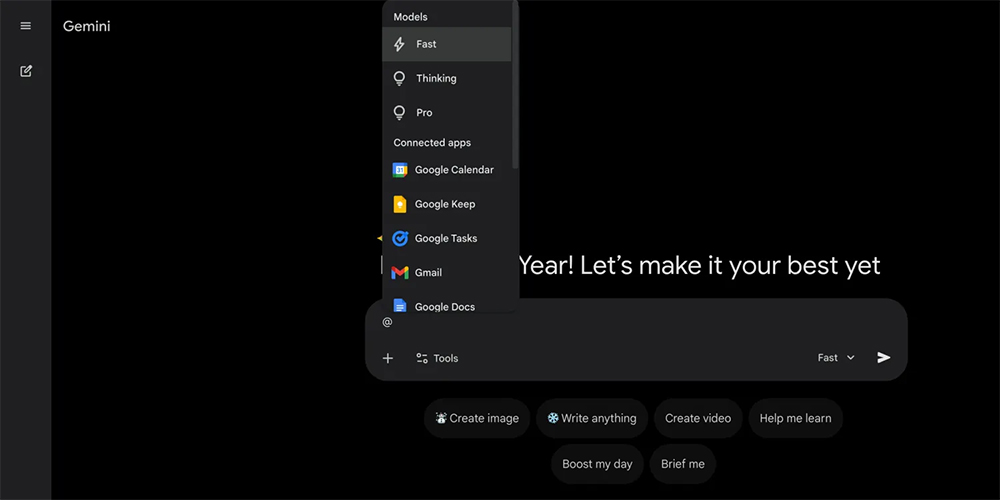Image resolution: width=1000 pixels, height=500 pixels.
Task: Select the Fast model option
Action: pos(446,44)
